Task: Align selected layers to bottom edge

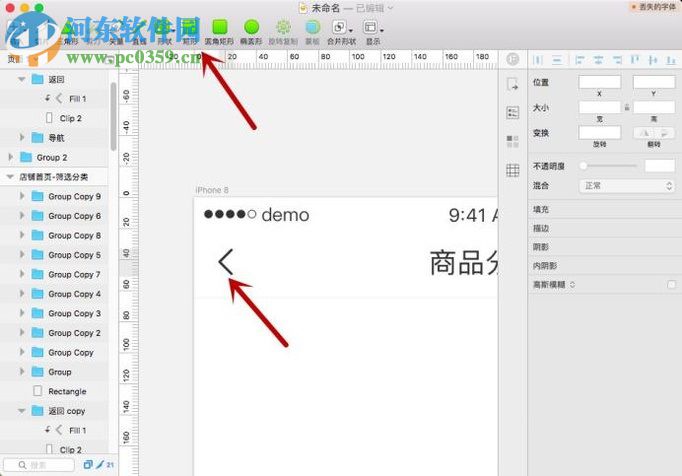Action: tap(671, 60)
